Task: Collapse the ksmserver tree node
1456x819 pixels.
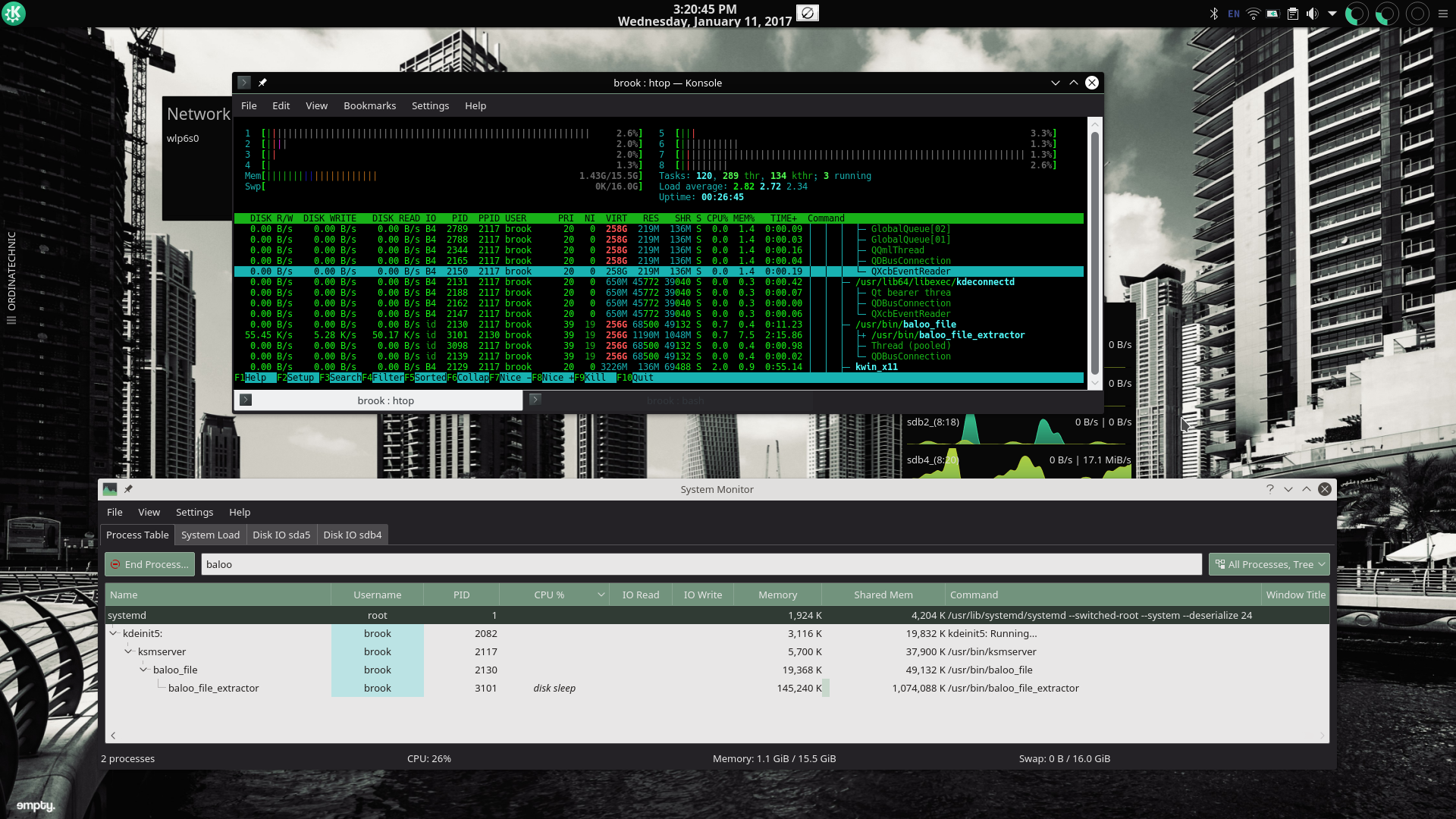Action: pyautogui.click(x=128, y=651)
